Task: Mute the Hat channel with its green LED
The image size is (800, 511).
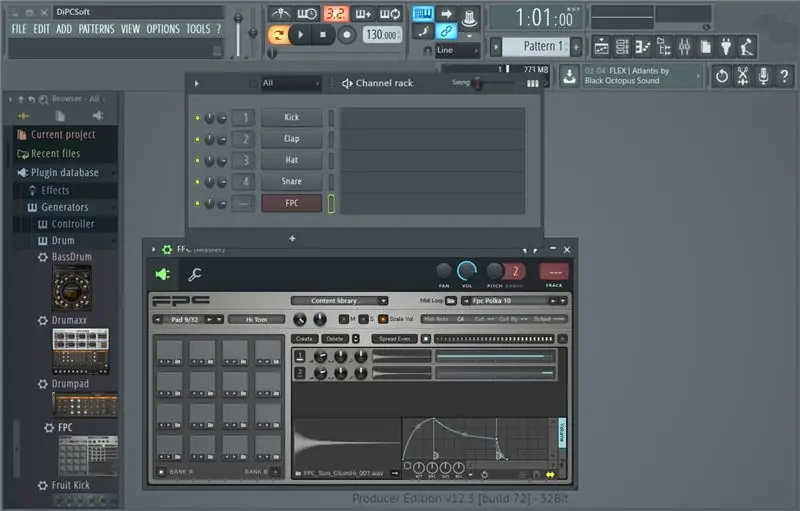Action: 197,161
